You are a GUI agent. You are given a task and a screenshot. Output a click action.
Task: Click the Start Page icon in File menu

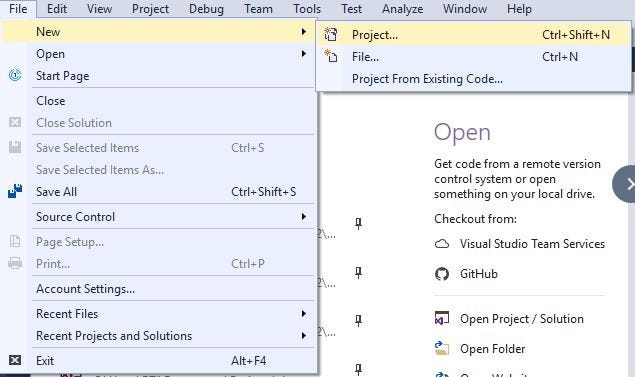[15, 75]
